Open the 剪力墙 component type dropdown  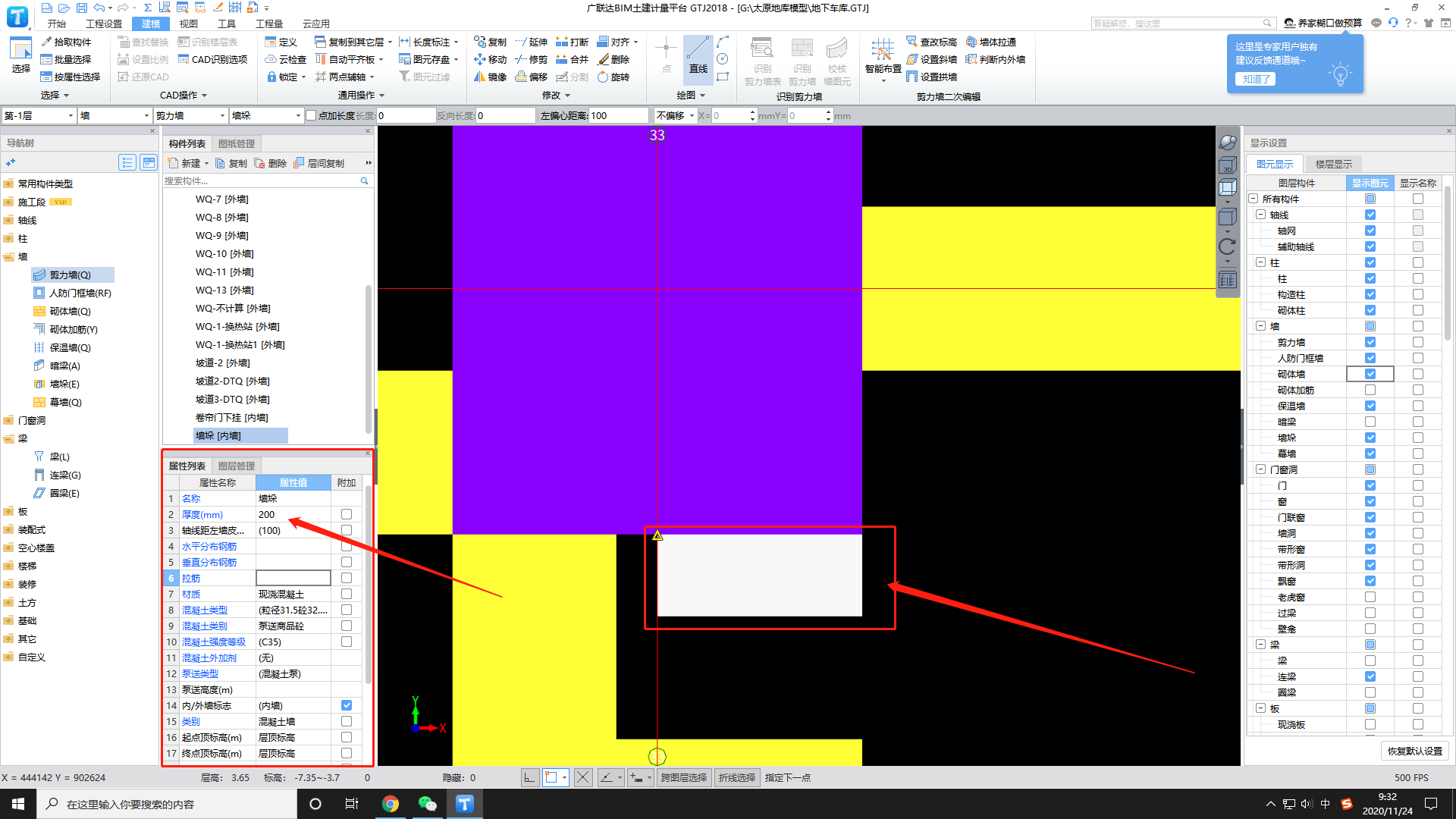[x=190, y=115]
